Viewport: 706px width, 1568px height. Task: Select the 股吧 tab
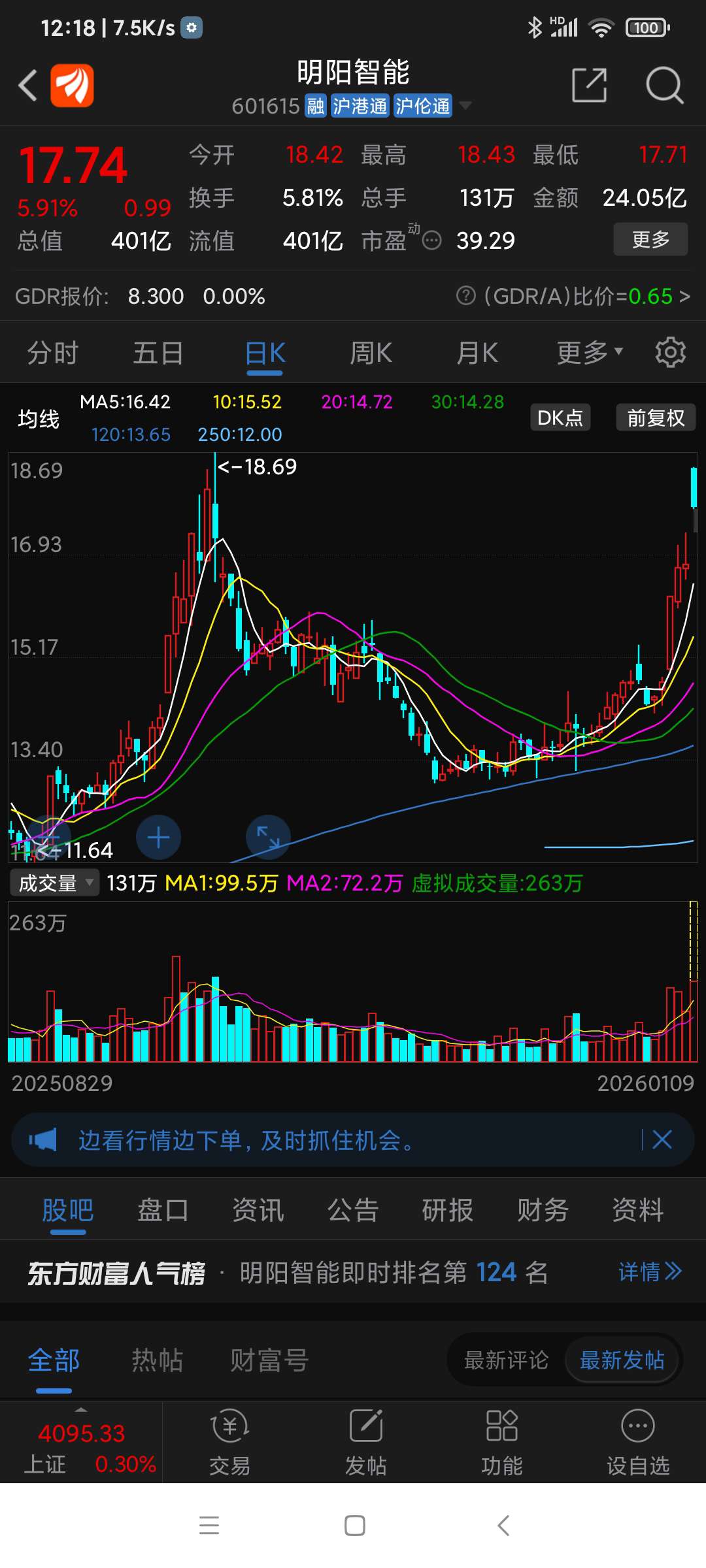pos(68,1210)
